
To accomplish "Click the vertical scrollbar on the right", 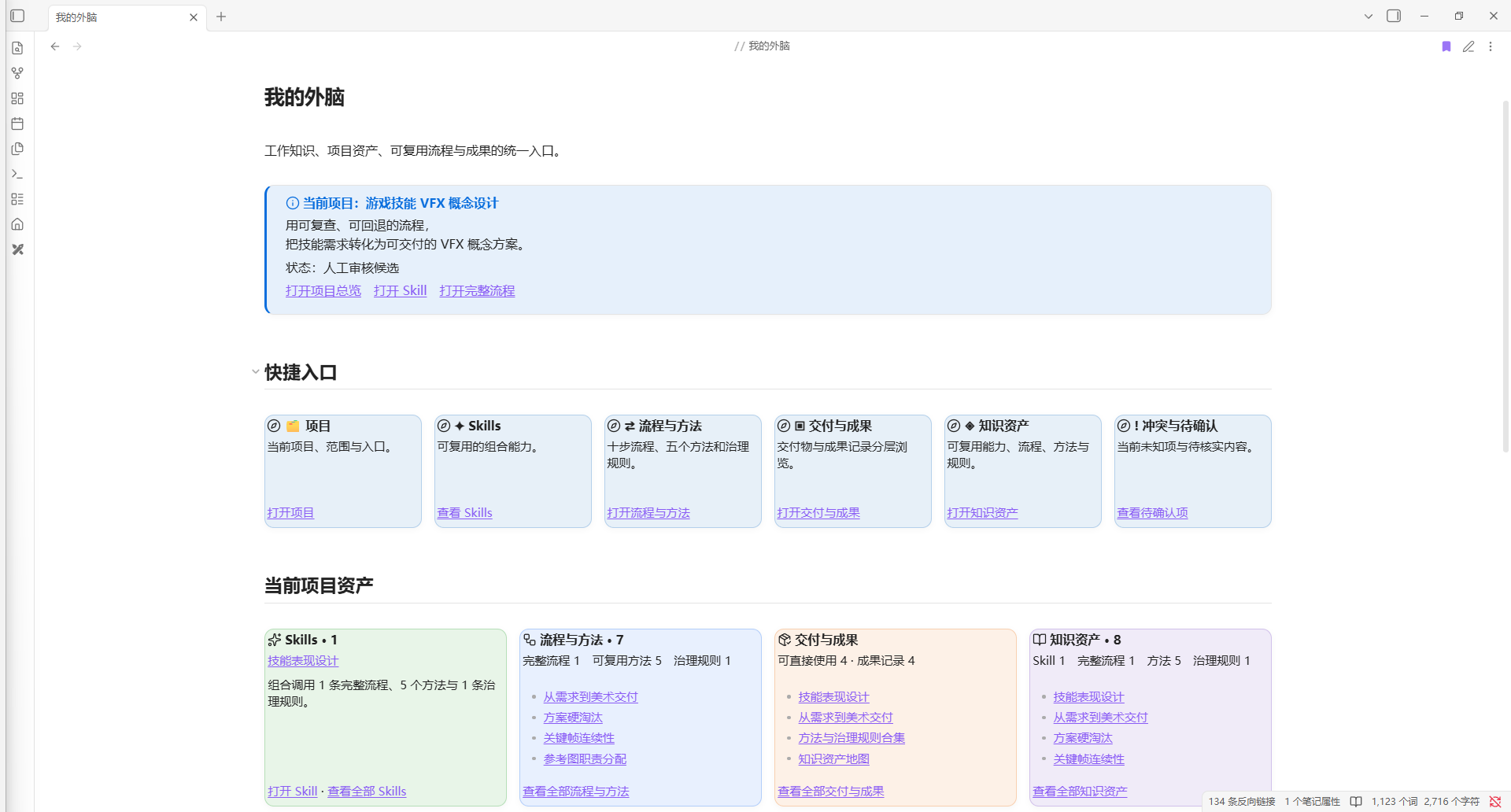I will tap(1505, 275).
